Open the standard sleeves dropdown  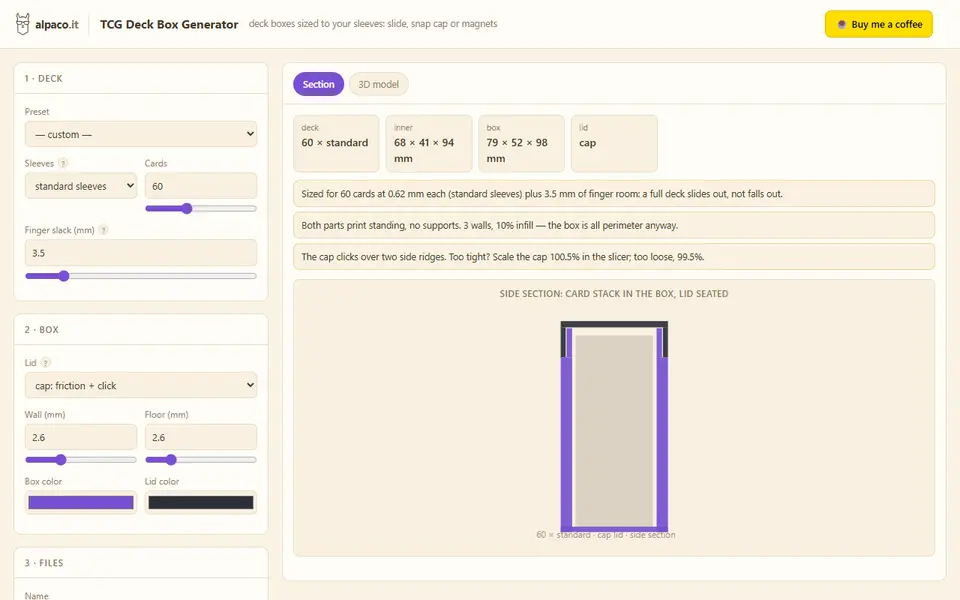(x=81, y=186)
